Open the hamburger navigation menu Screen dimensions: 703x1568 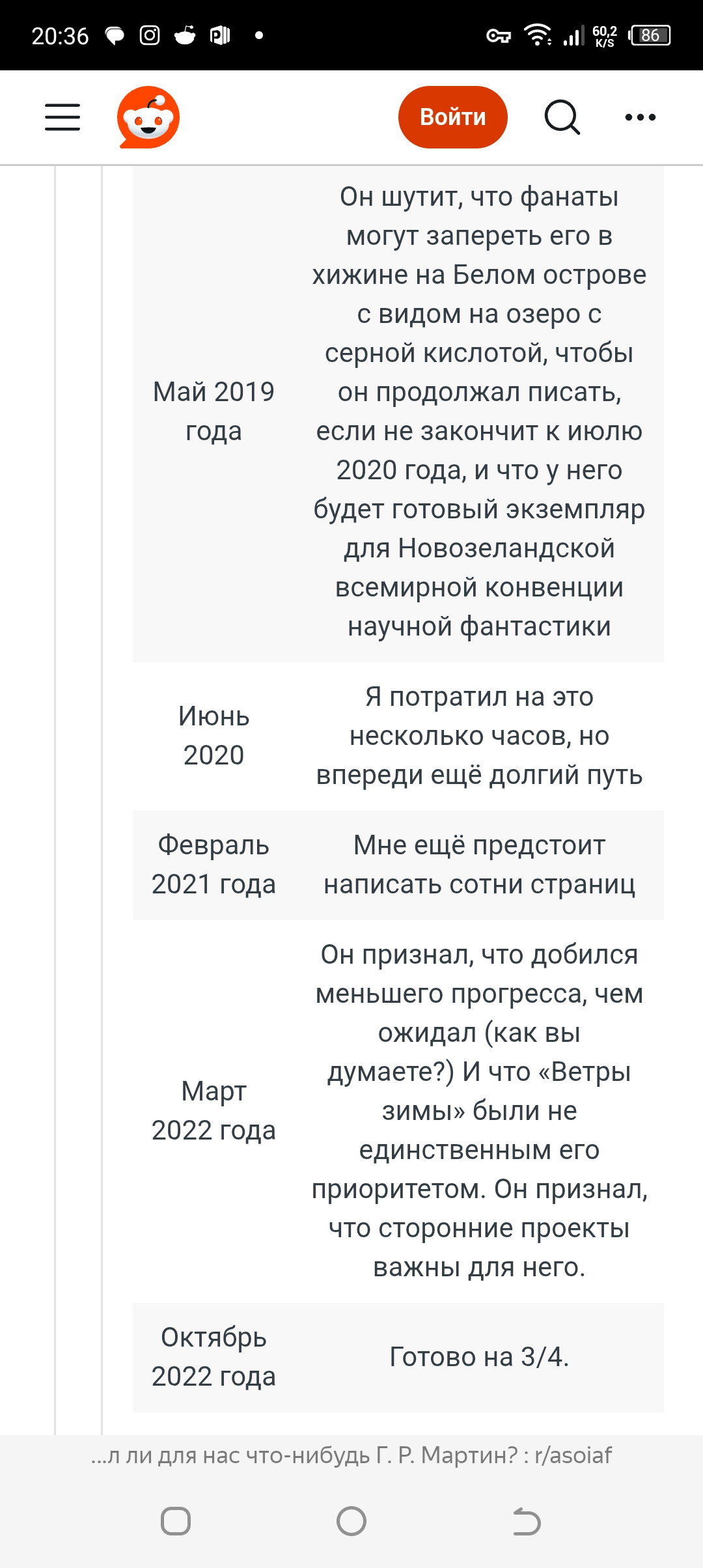click(62, 117)
